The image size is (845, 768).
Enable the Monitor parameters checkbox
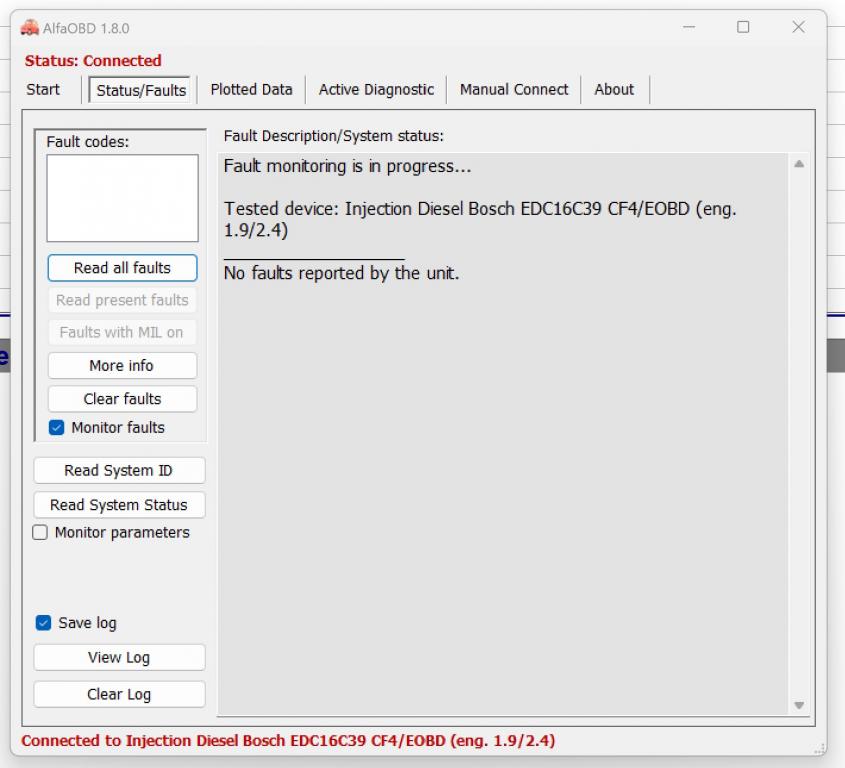(x=40, y=532)
